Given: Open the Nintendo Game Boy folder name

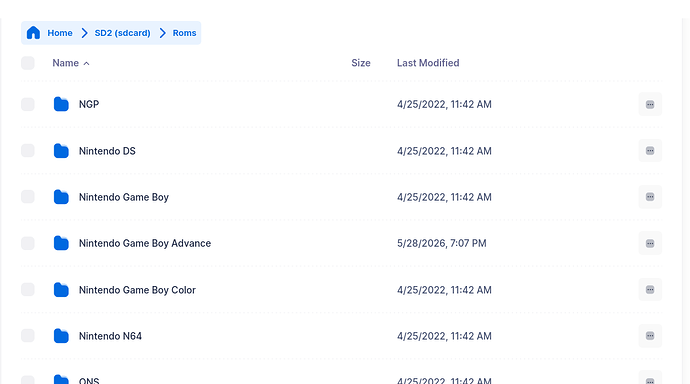Looking at the screenshot, I should click(x=124, y=197).
